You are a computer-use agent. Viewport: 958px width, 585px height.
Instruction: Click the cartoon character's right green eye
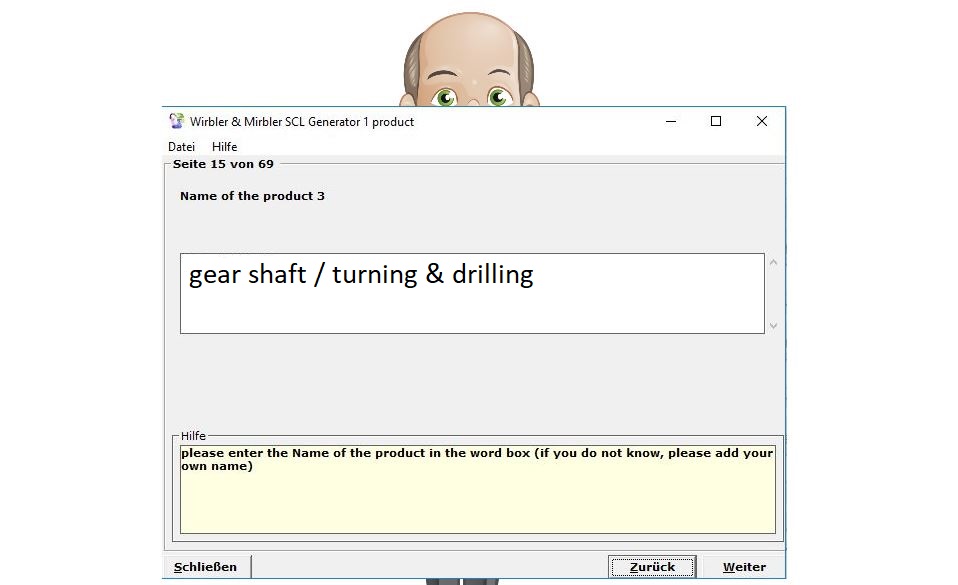[498, 97]
